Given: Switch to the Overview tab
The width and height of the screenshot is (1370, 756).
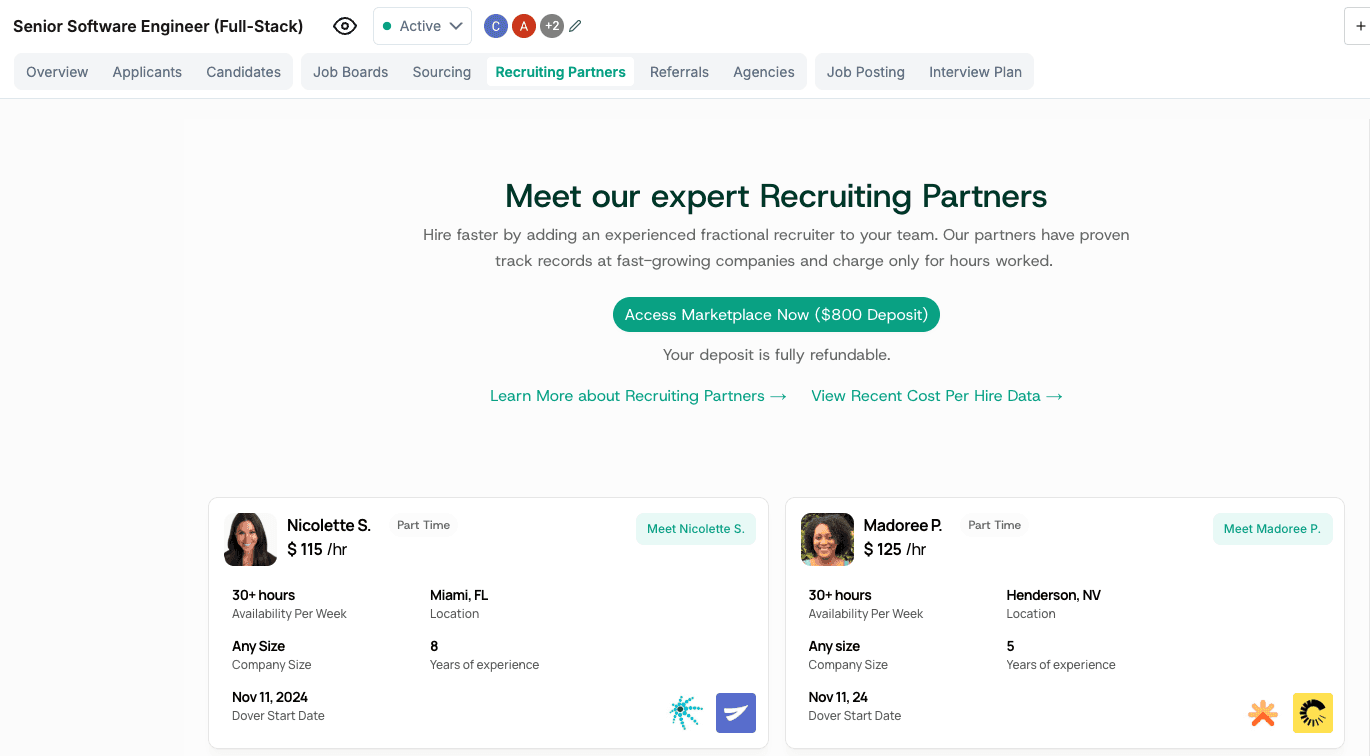Looking at the screenshot, I should pos(57,72).
